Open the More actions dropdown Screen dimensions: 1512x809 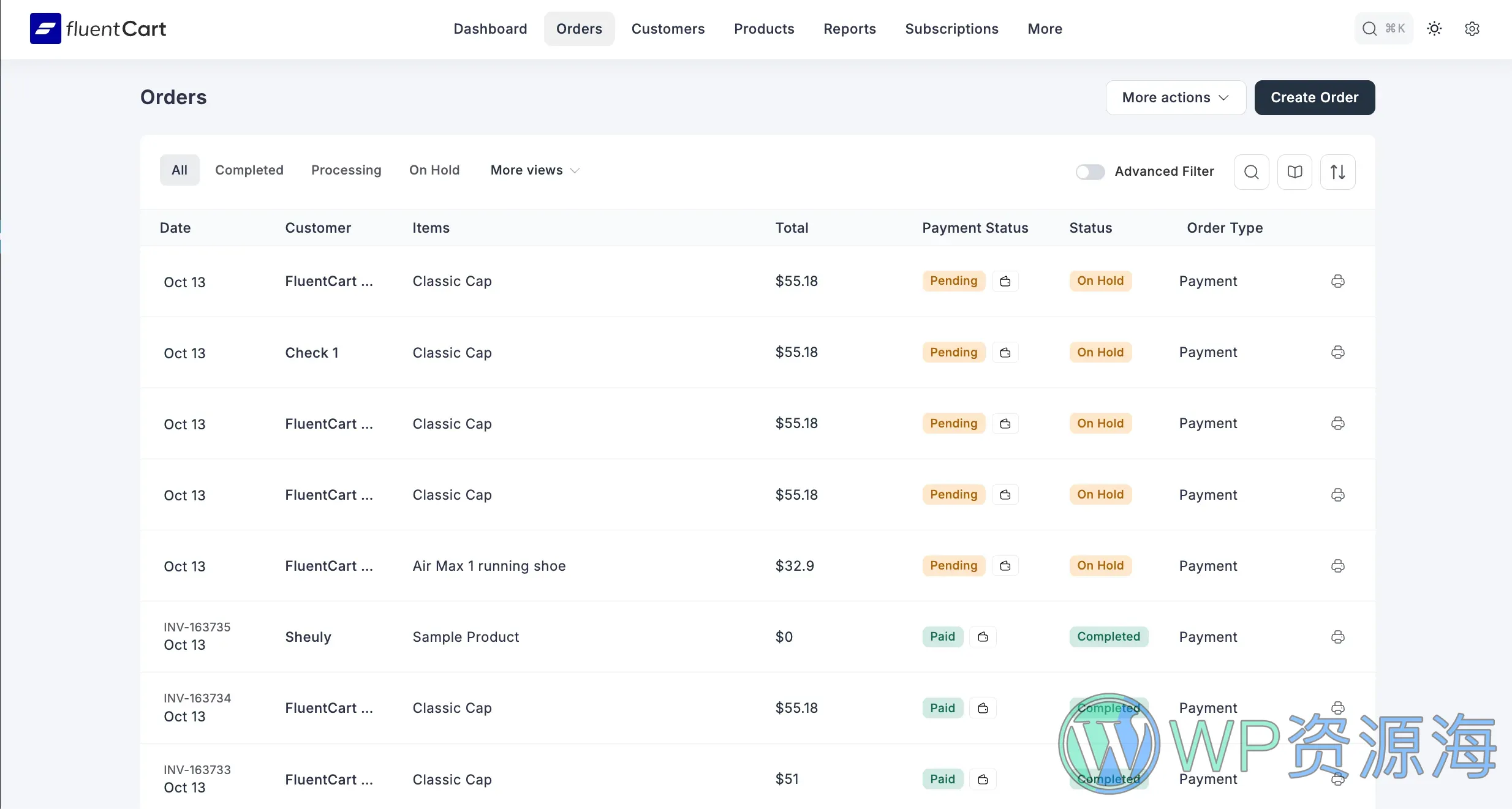(x=1174, y=97)
